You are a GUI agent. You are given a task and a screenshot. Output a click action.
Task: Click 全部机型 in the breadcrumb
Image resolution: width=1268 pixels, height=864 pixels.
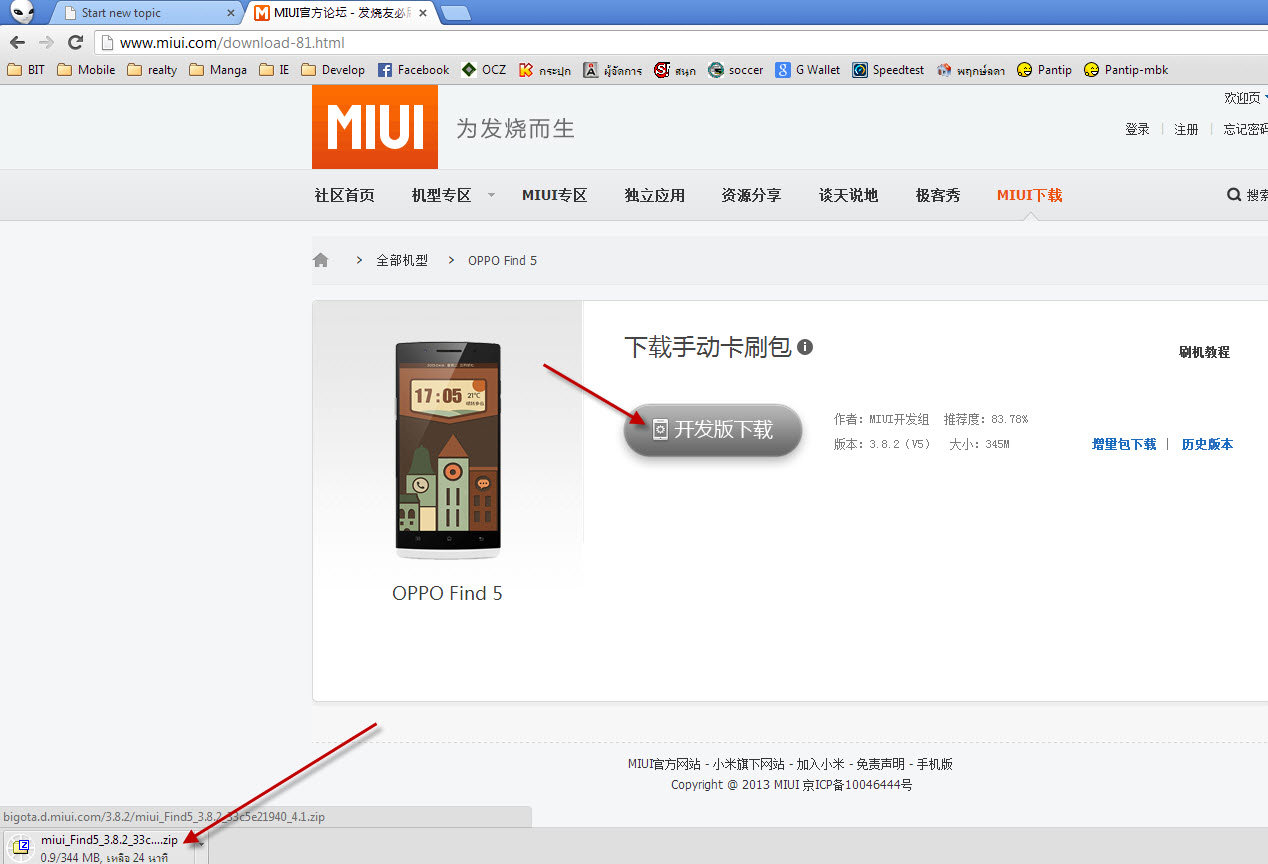coord(402,260)
